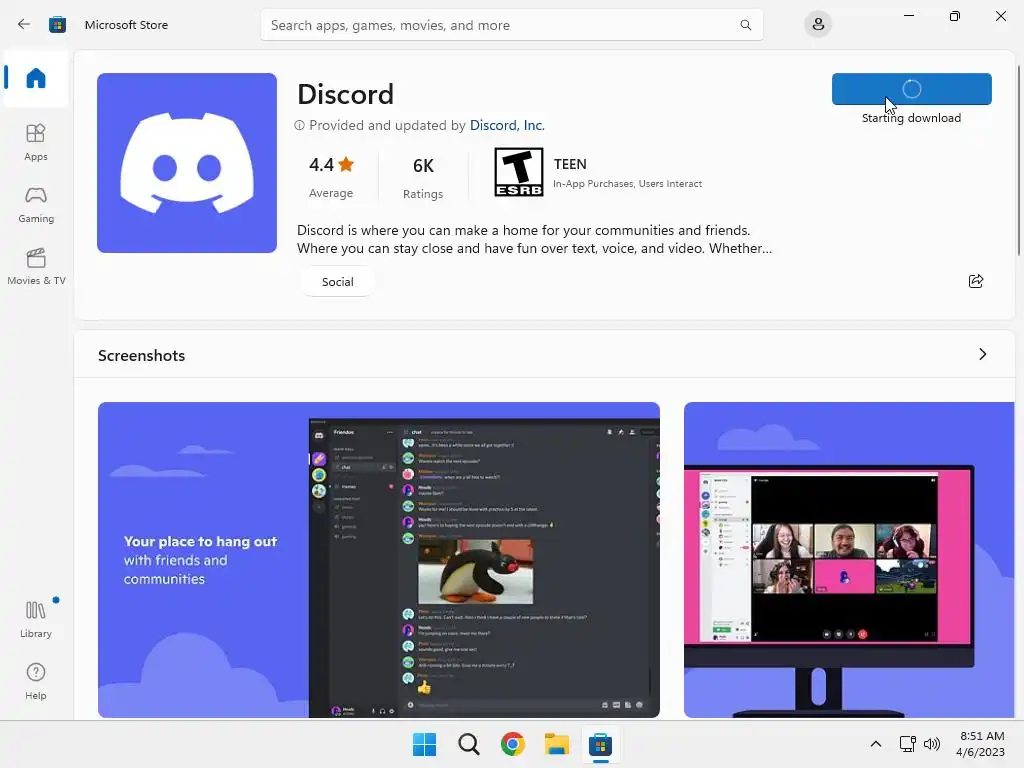Screen dimensions: 1024x768
Task: Open taskbar Search
Action: pyautogui.click(x=468, y=744)
